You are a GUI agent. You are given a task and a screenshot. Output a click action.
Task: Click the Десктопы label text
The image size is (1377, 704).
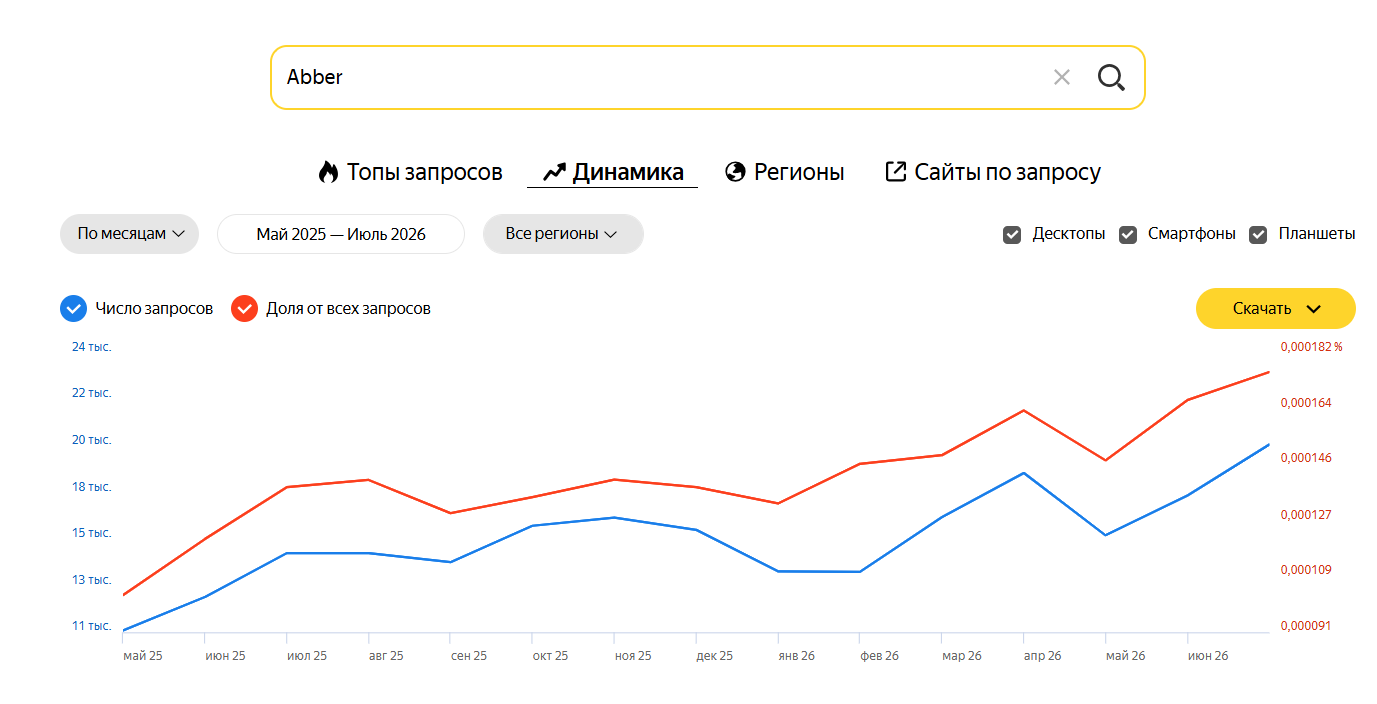click(1069, 234)
